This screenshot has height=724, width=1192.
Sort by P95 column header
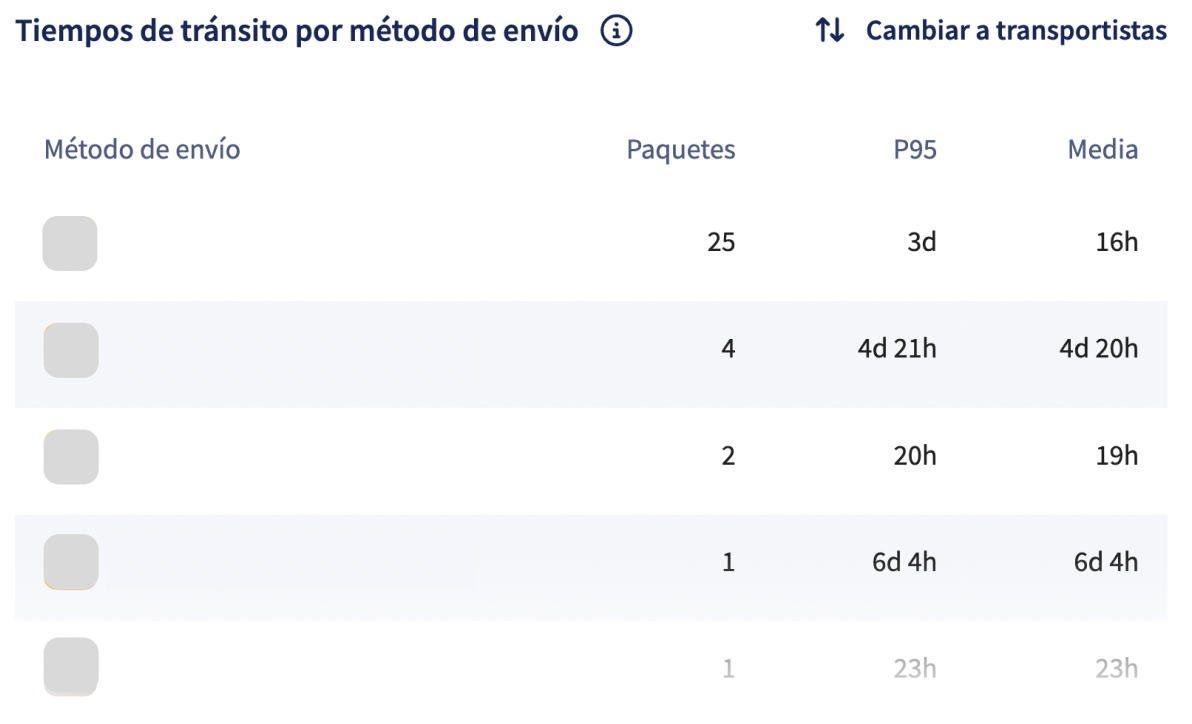click(x=915, y=149)
